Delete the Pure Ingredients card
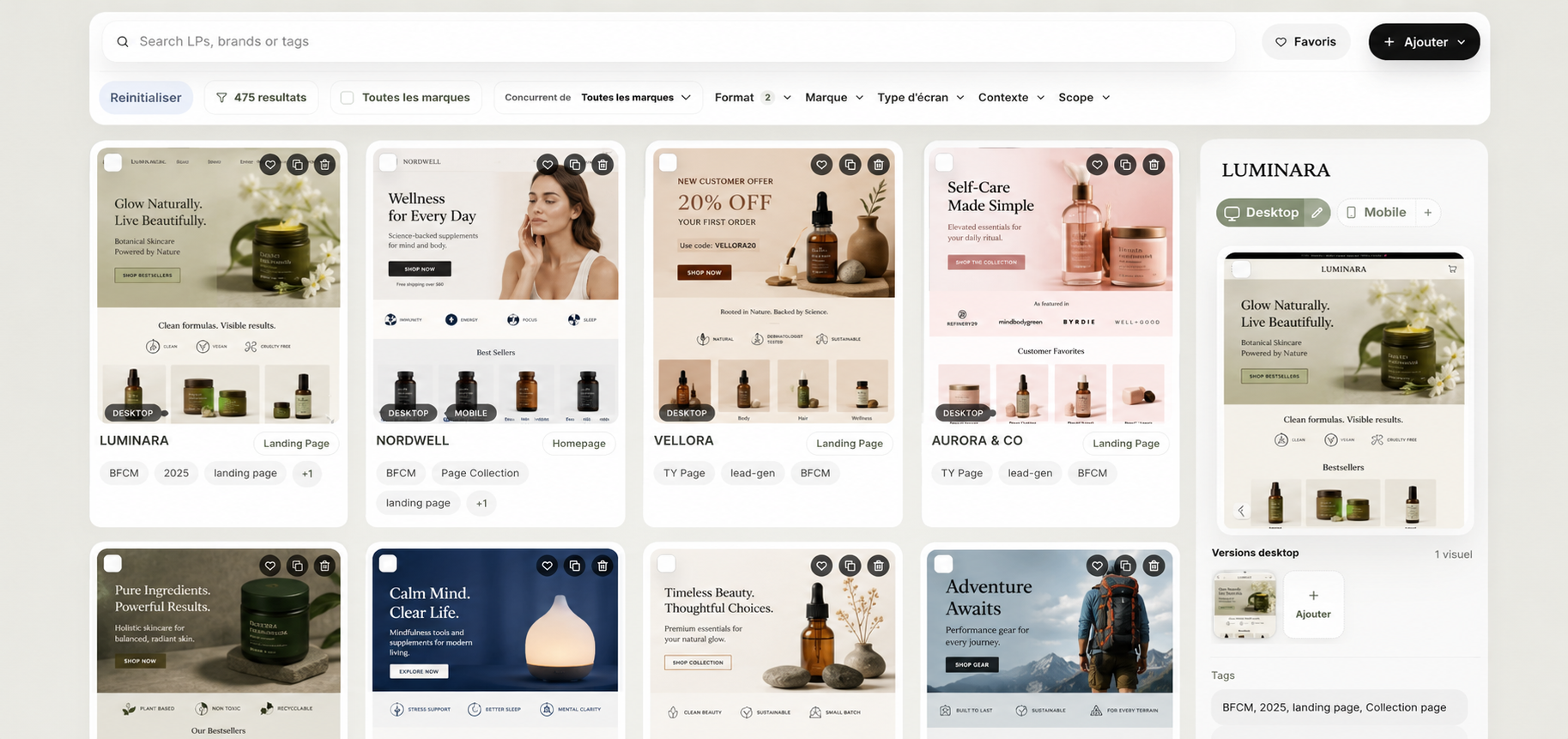The width and height of the screenshot is (1568, 739). [324, 566]
